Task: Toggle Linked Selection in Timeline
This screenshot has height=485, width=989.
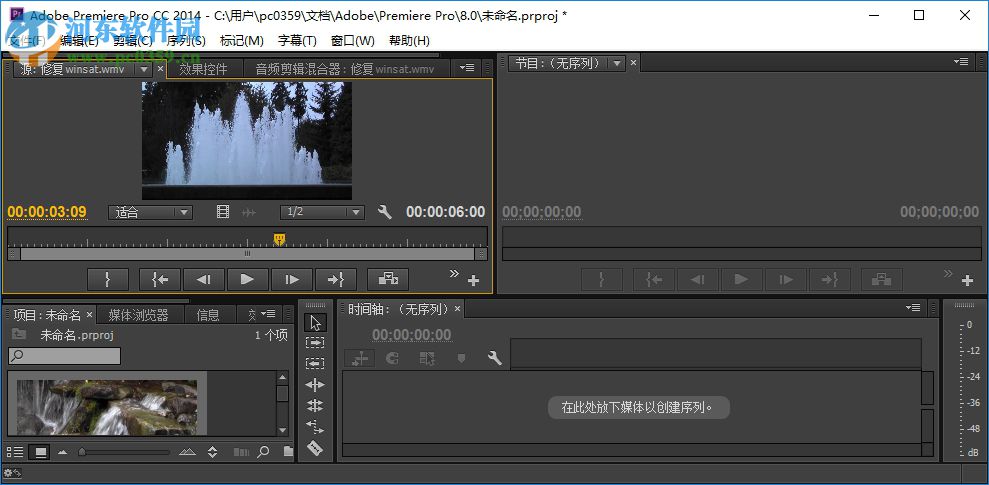Action: (x=427, y=358)
